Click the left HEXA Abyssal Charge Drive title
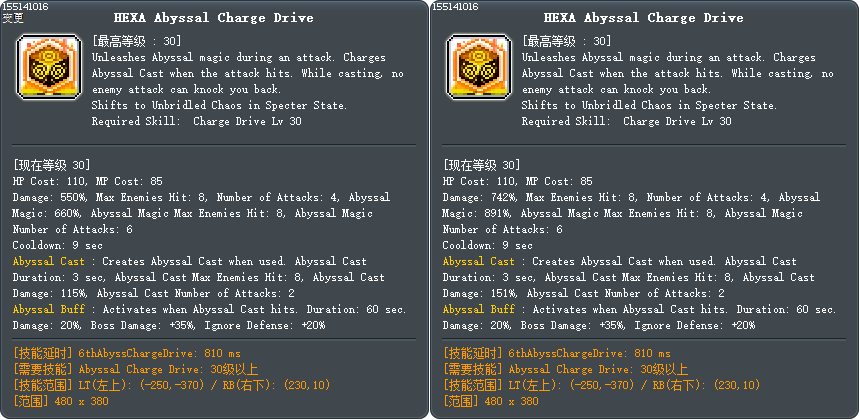This screenshot has width=860, height=420. pyautogui.click(x=214, y=18)
